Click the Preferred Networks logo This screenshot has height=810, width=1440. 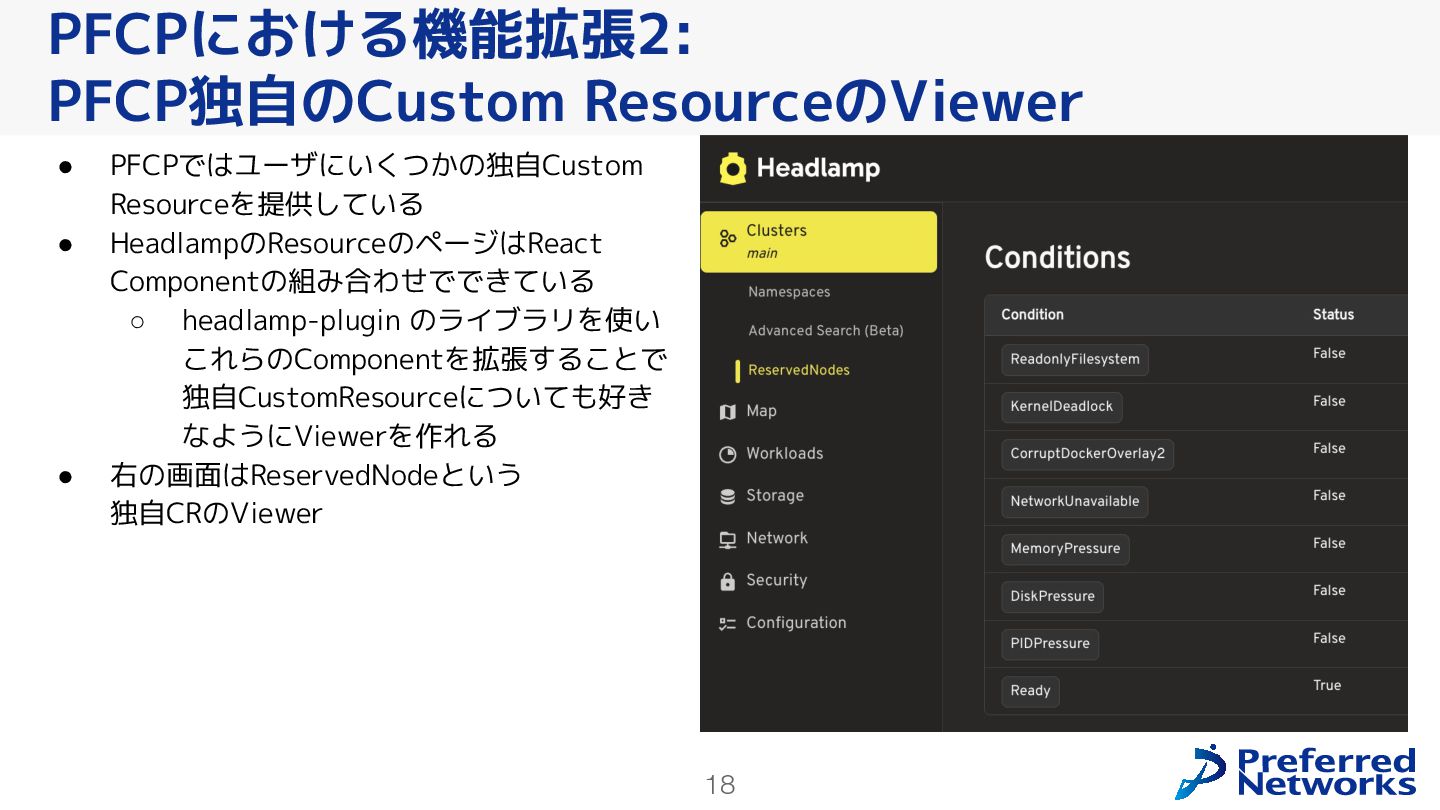(1296, 771)
